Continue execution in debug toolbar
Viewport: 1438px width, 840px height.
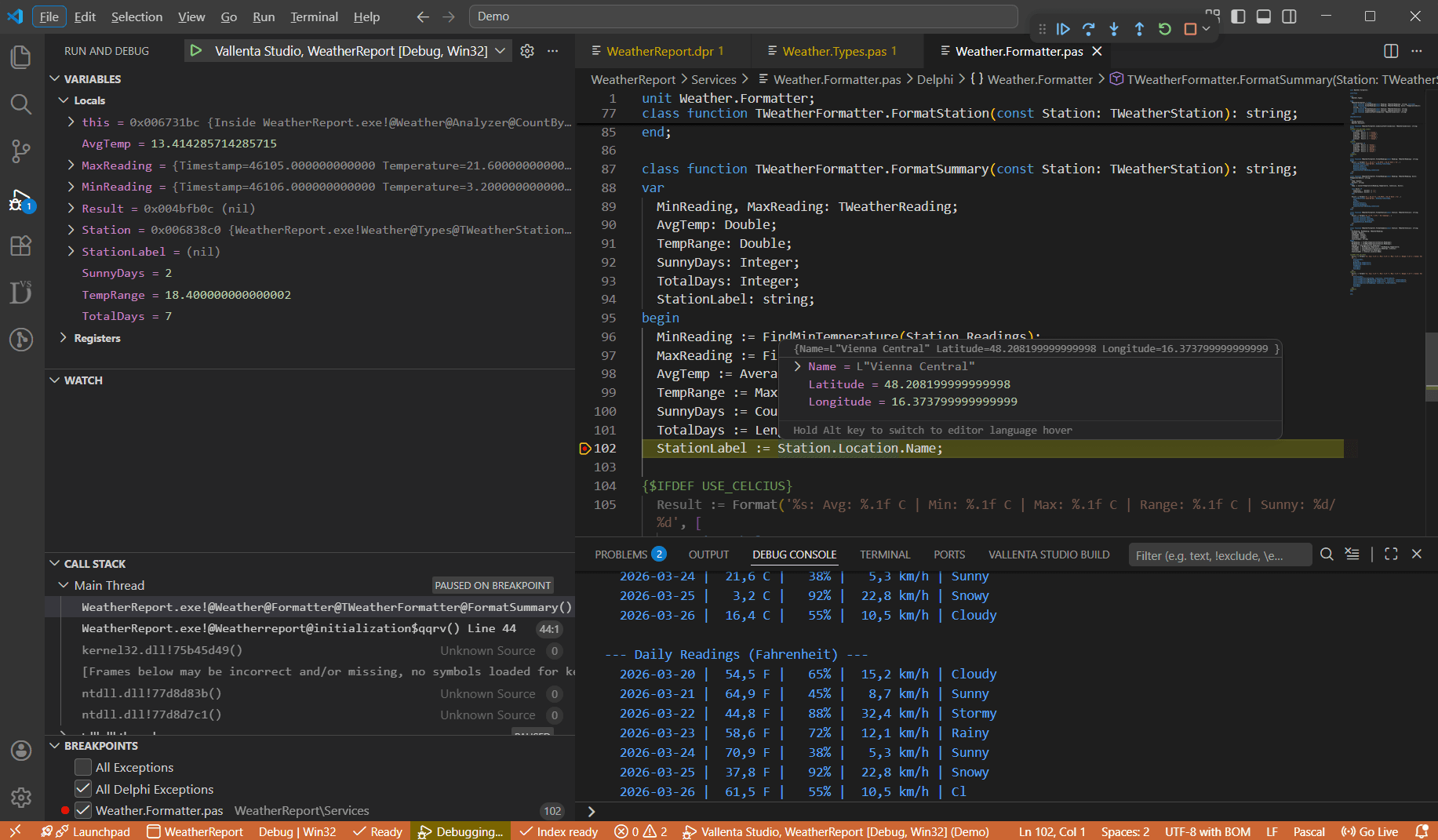[x=1063, y=29]
